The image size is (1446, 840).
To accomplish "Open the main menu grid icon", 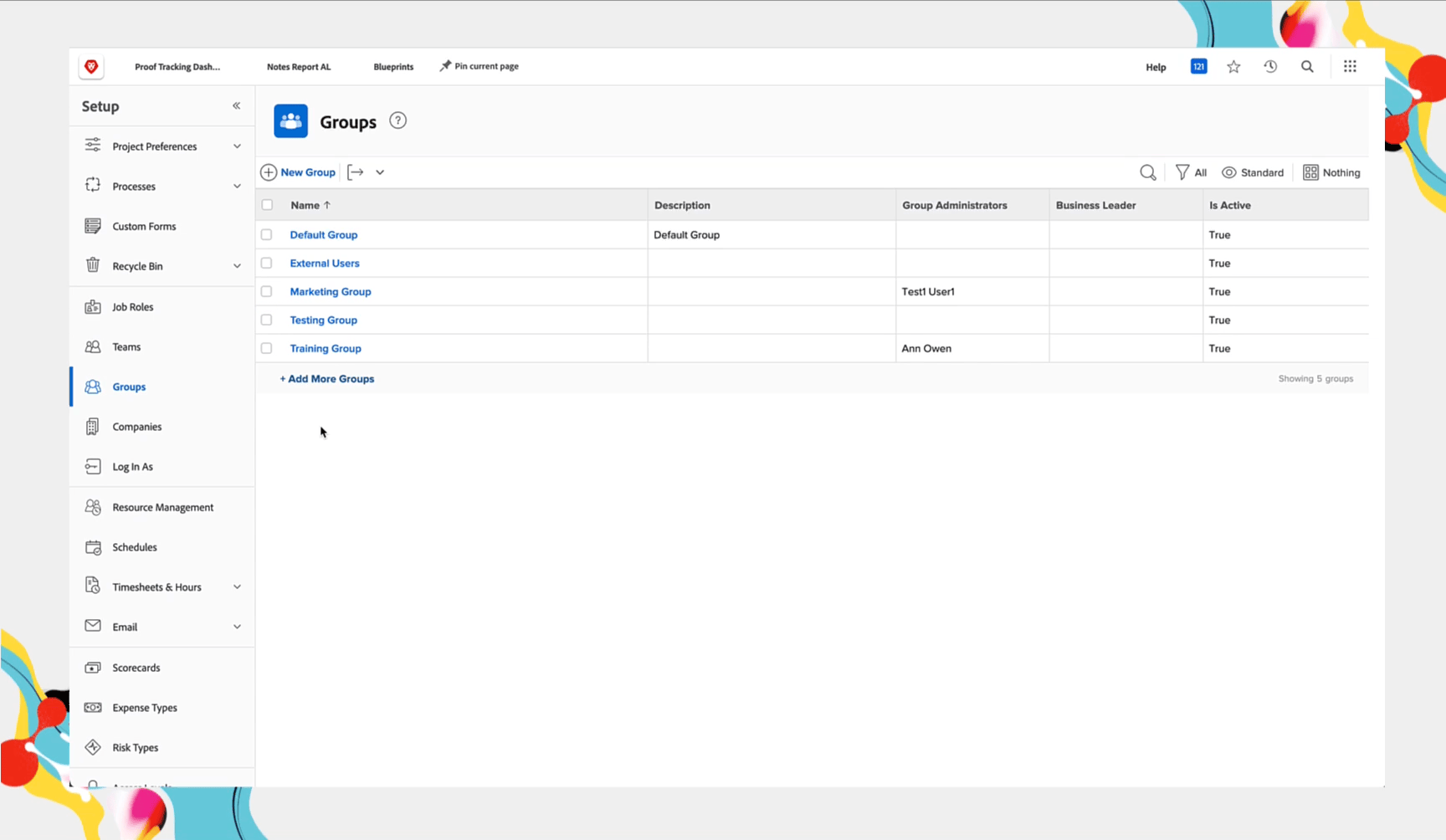I will pyautogui.click(x=1350, y=66).
